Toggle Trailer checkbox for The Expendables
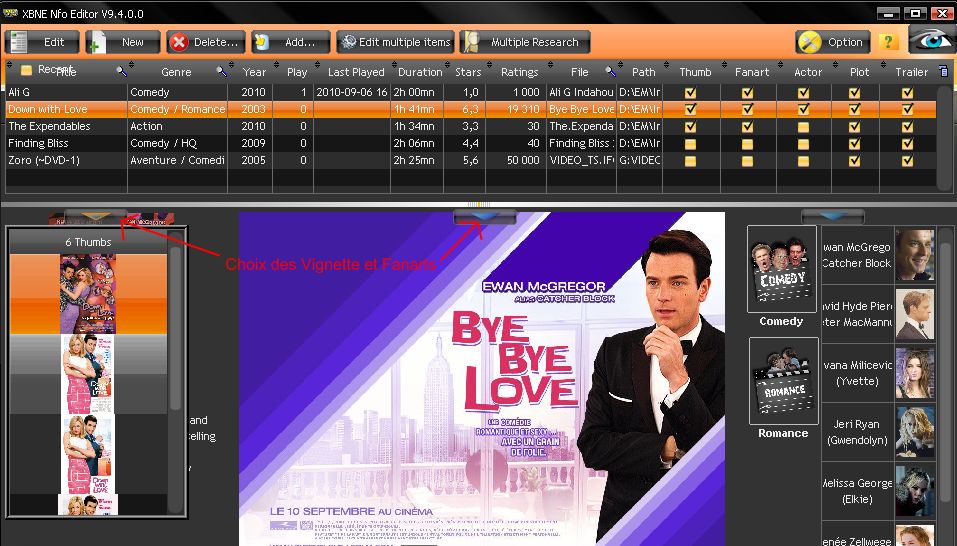 coord(908,127)
